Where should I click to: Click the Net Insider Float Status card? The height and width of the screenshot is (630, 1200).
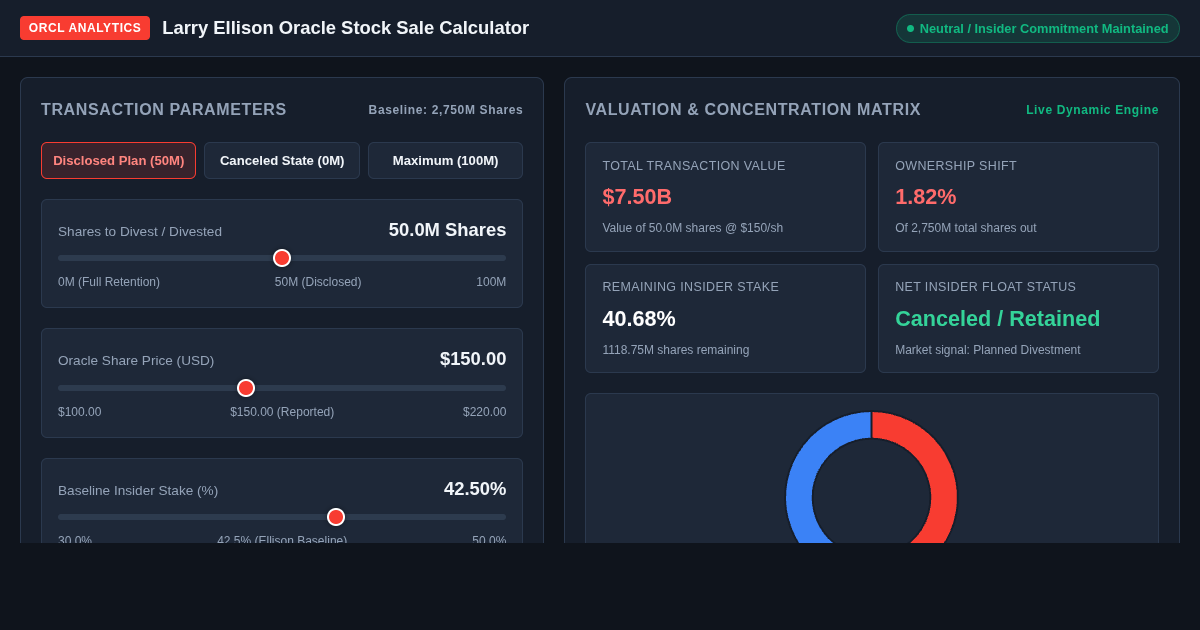1018,318
